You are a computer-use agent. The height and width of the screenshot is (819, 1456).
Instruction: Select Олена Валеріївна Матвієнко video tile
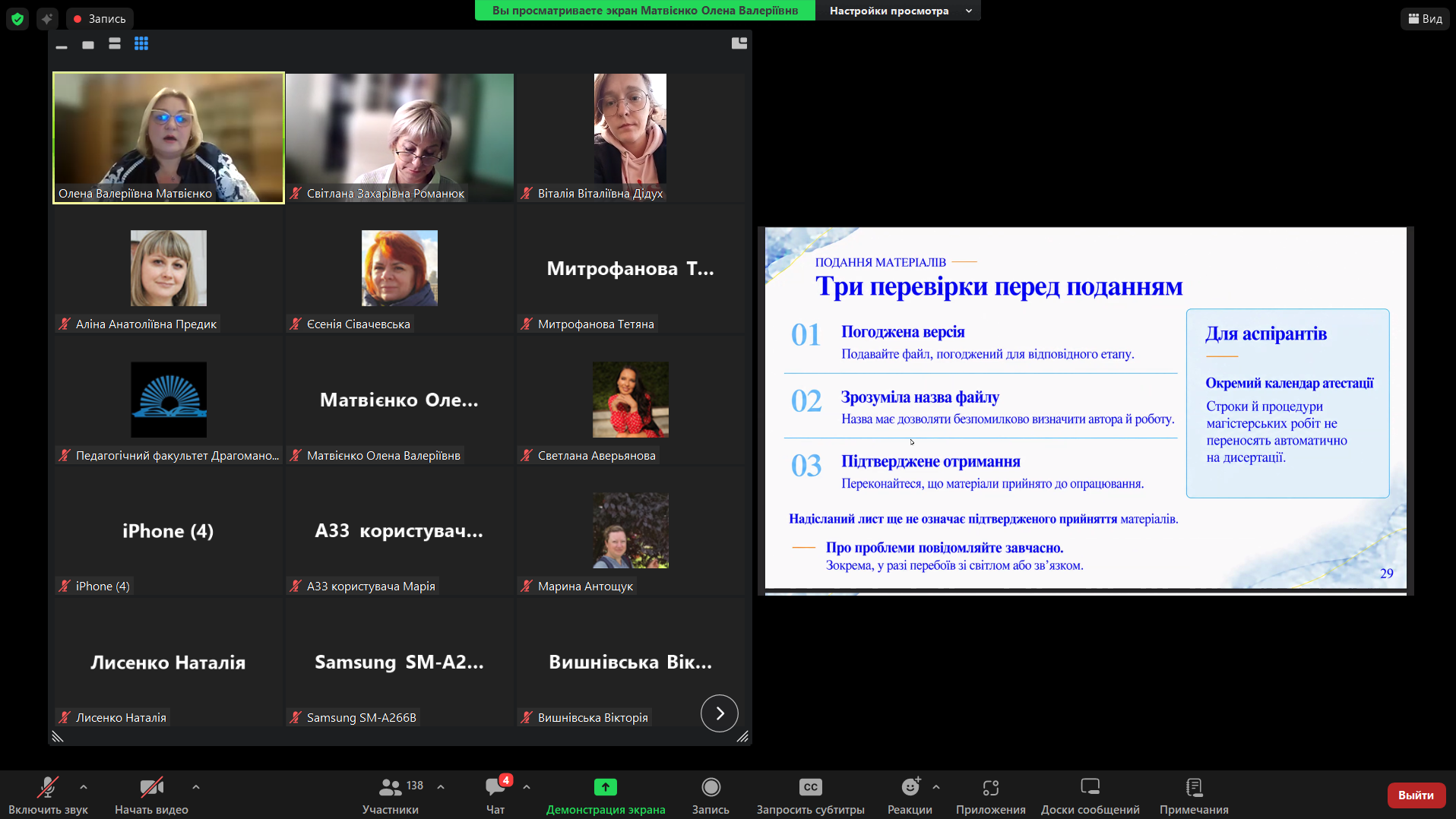[169, 138]
